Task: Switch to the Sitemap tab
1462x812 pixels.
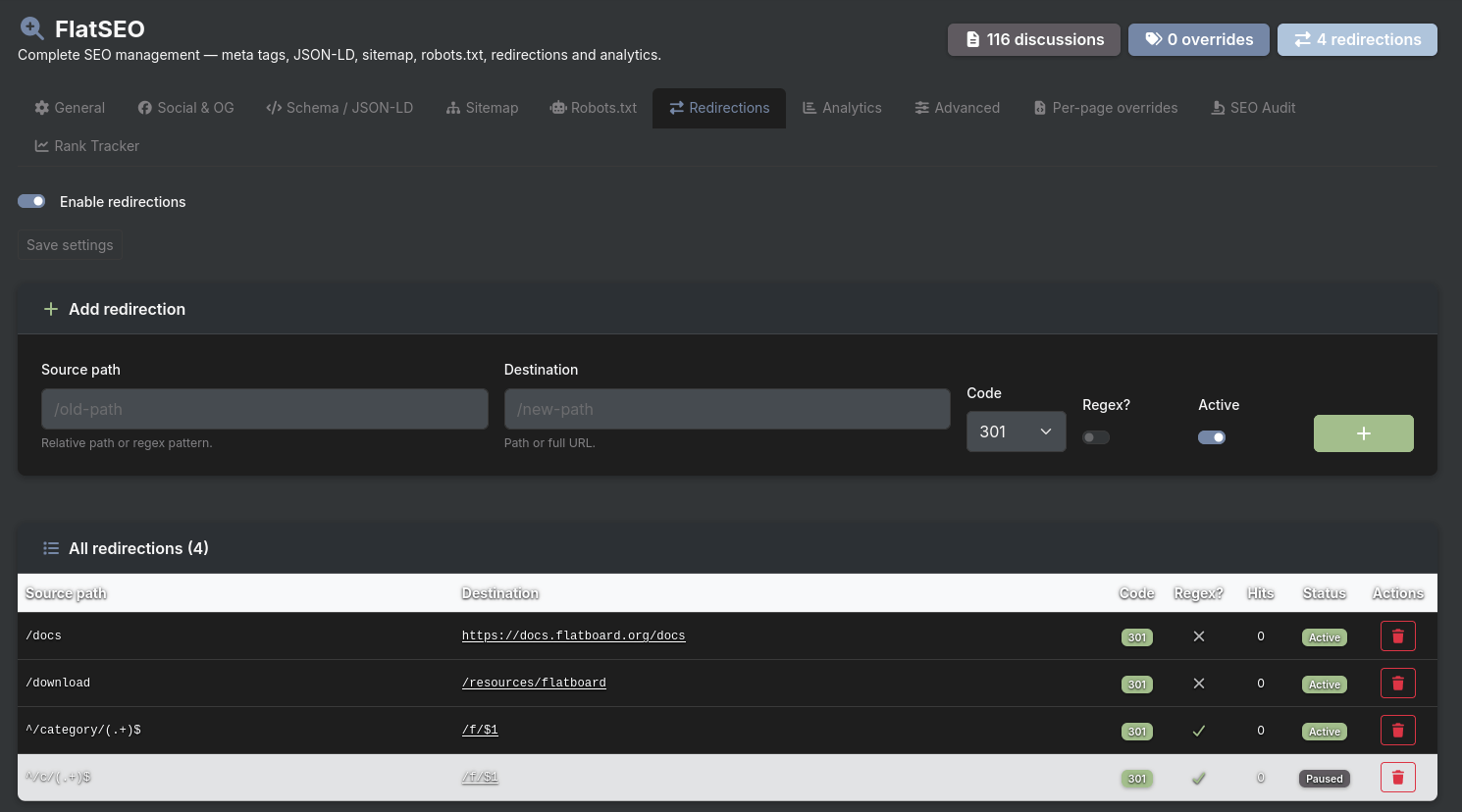Action: [482, 108]
